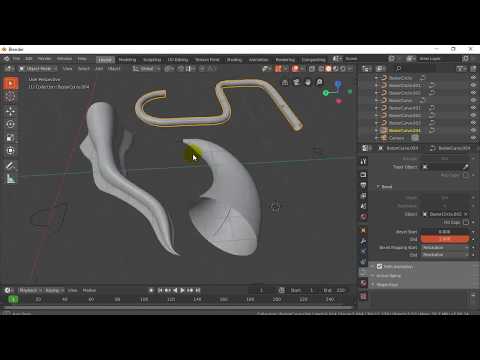The image size is (480, 360).
Task: Toggle the Path Animation checkbox
Action: click(379, 266)
